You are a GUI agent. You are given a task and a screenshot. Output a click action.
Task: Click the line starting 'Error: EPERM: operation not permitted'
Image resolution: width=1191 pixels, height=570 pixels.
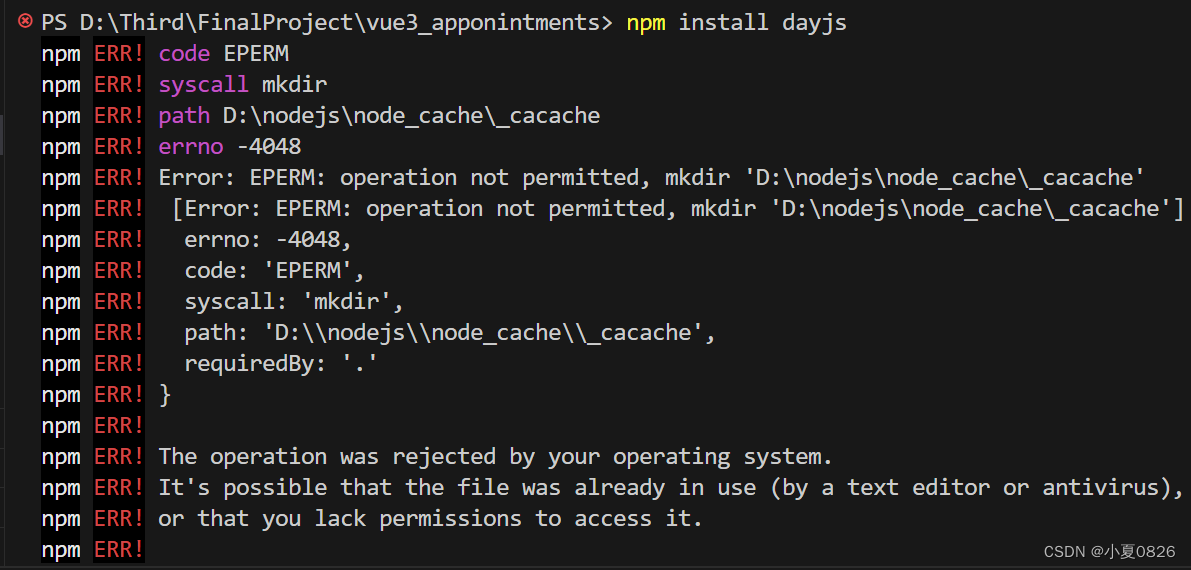(652, 178)
